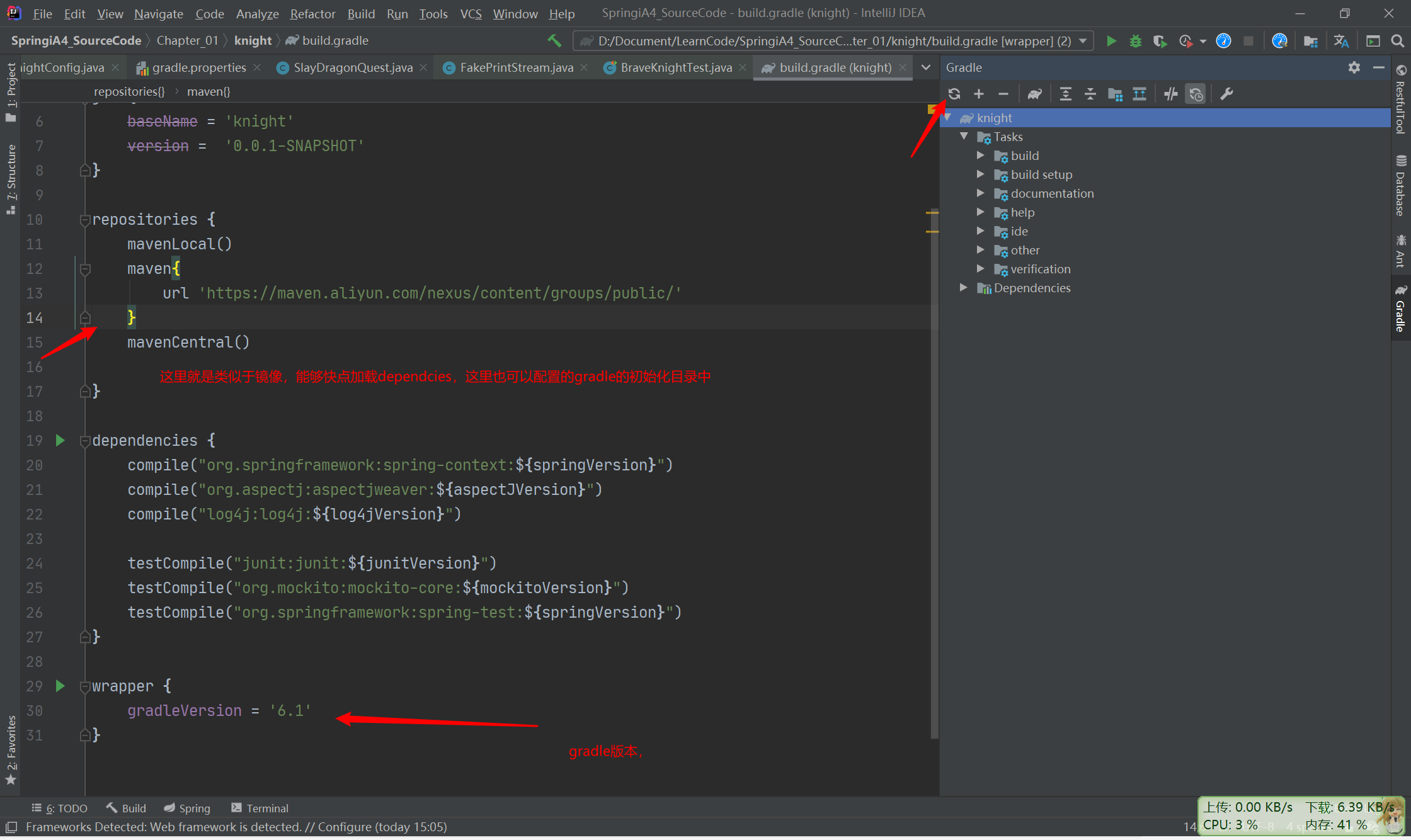Switch to gradle.properties tab
This screenshot has width=1411, height=840.
(x=198, y=67)
